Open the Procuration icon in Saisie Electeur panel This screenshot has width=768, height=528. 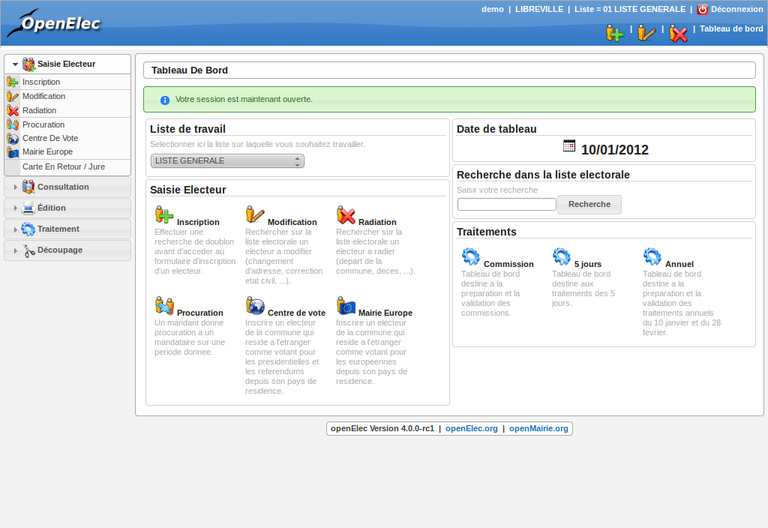(x=164, y=305)
